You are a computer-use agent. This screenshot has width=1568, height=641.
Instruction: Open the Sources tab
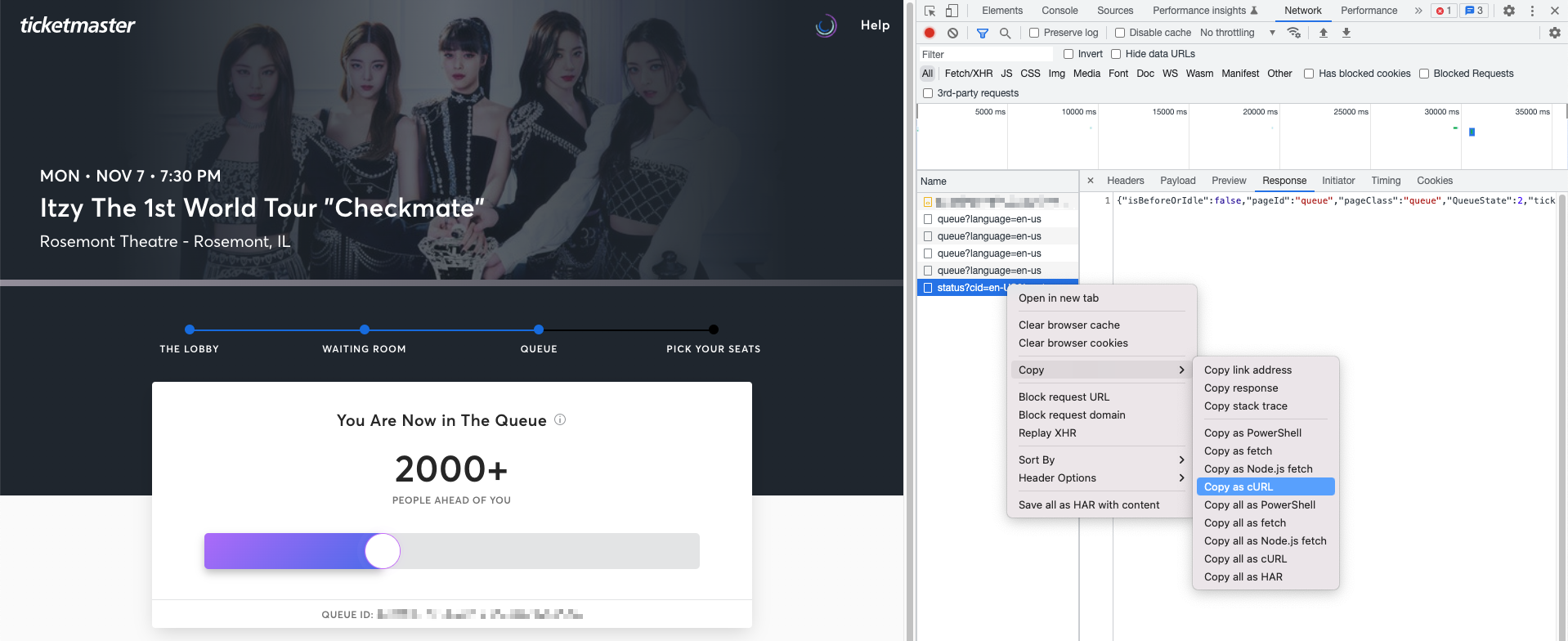(1115, 11)
